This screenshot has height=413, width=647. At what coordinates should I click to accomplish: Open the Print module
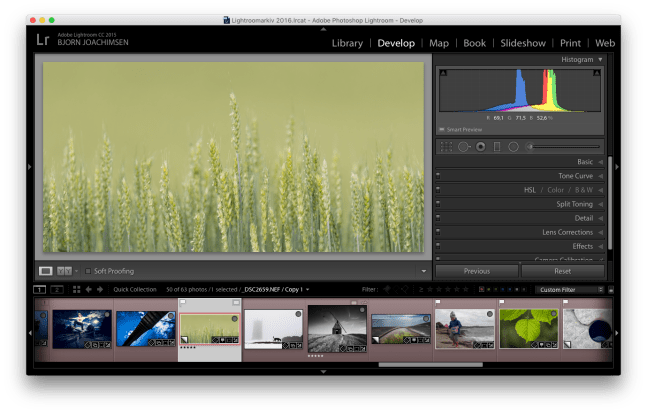pyautogui.click(x=570, y=43)
